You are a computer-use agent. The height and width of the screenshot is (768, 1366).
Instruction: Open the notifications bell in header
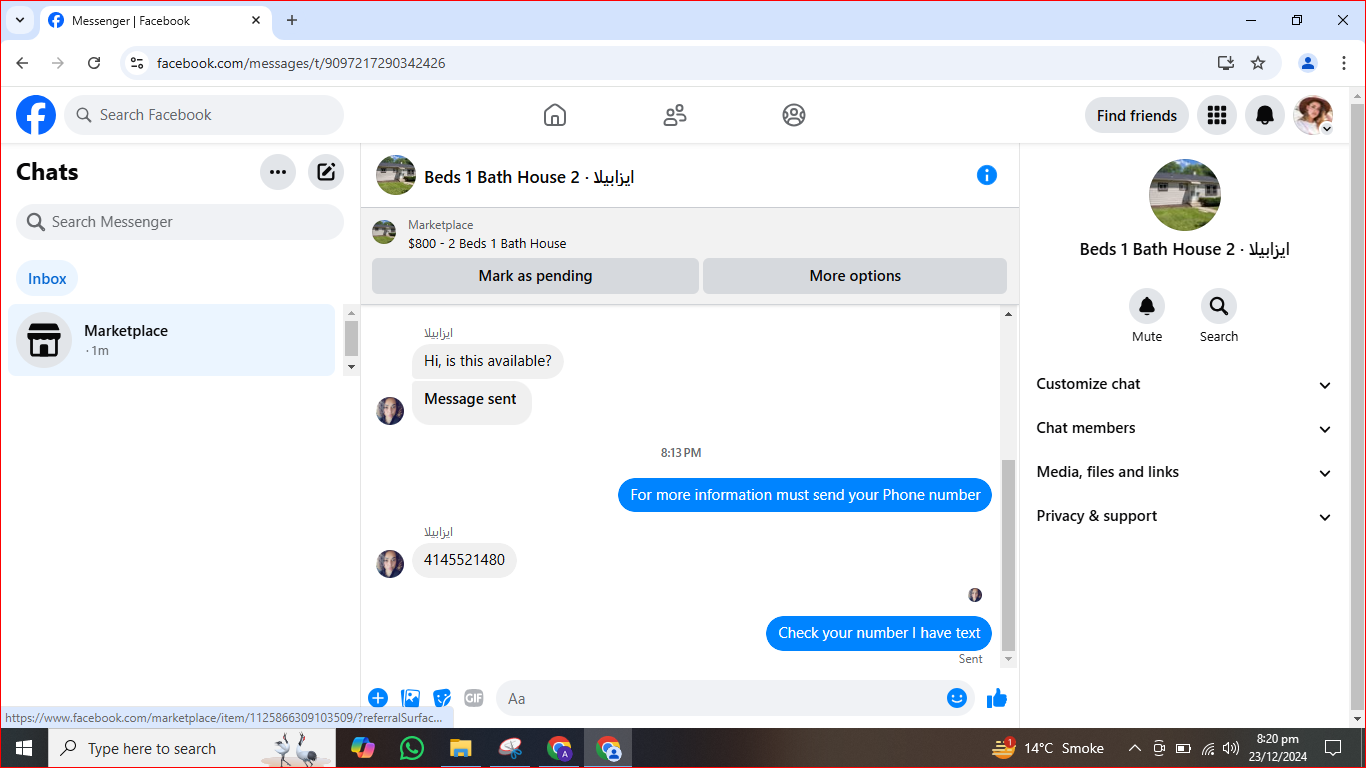1265,115
